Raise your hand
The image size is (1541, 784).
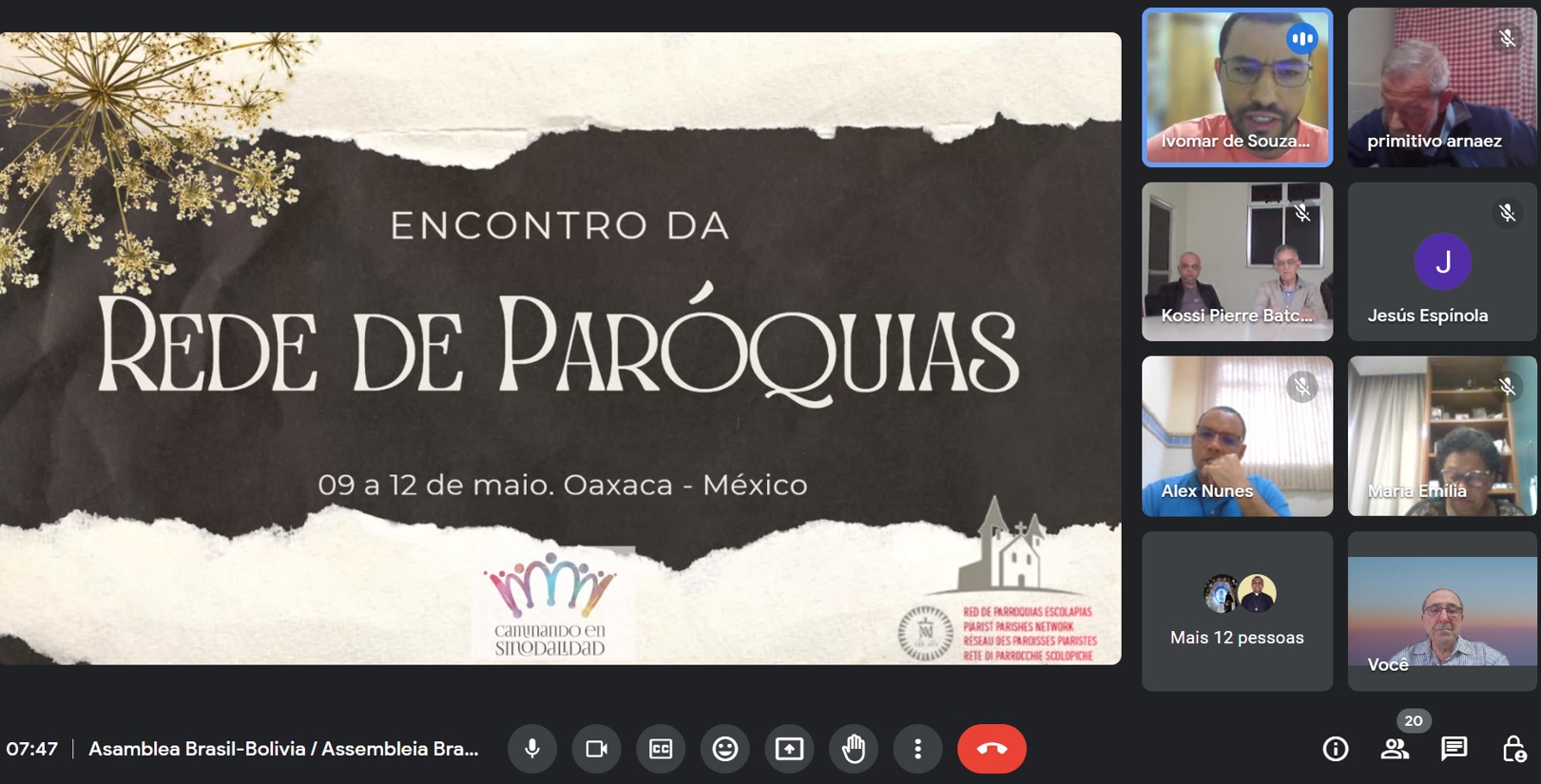coord(854,749)
